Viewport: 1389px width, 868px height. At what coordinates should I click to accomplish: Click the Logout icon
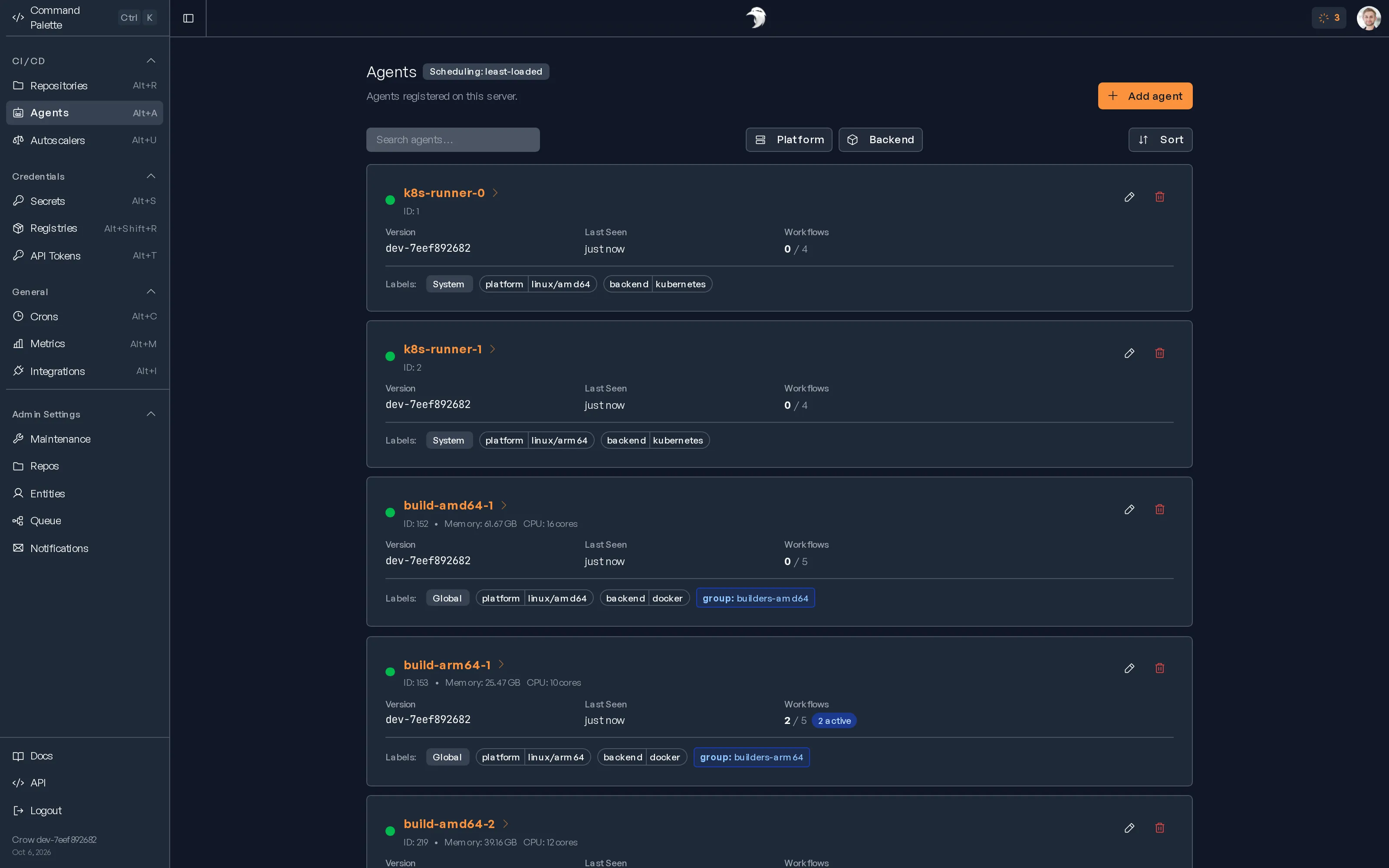point(18,811)
